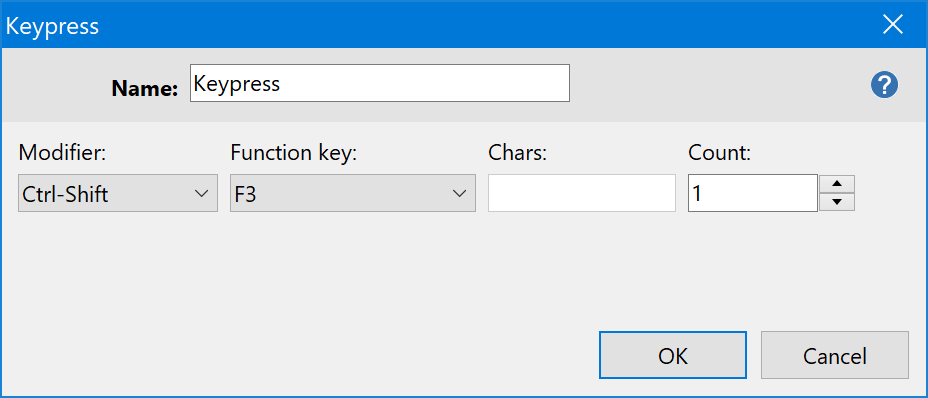The height and width of the screenshot is (398, 928).
Task: Click the chevron arrow on the Modifier dropdown
Action: (201, 194)
